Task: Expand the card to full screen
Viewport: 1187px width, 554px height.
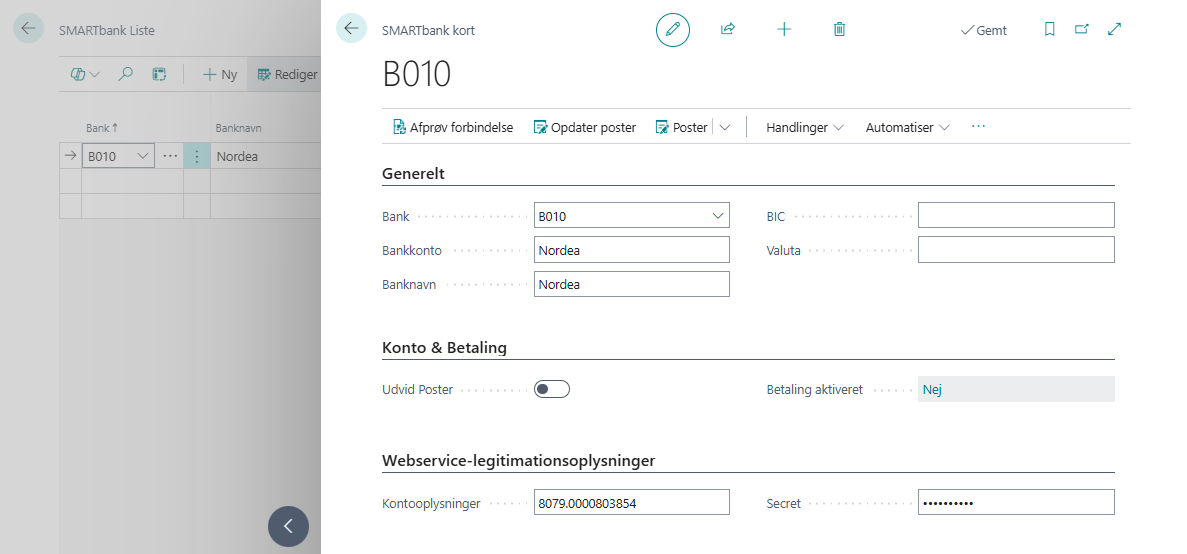Action: click(1115, 30)
